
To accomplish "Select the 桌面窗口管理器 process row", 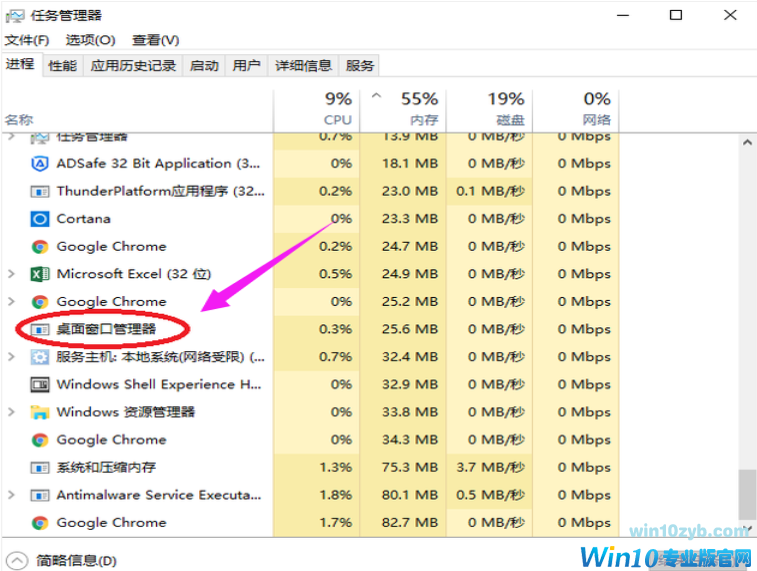I will (311, 329).
